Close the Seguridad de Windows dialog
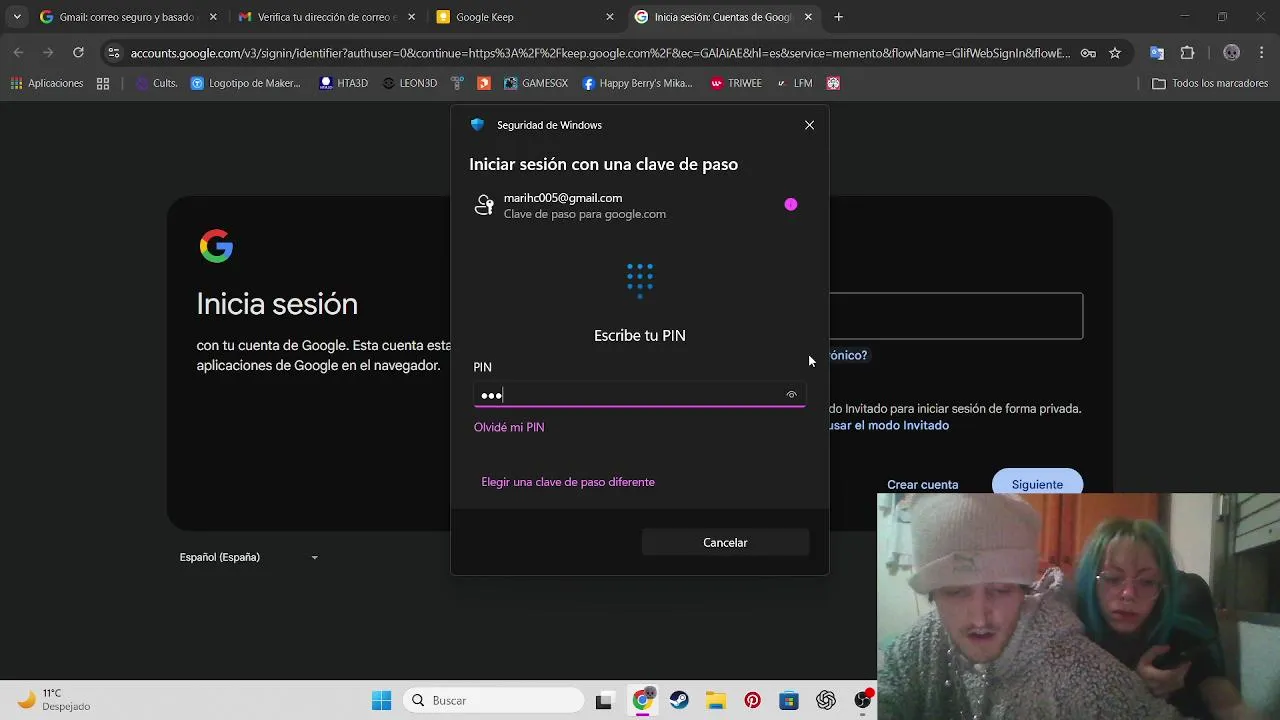 (809, 125)
